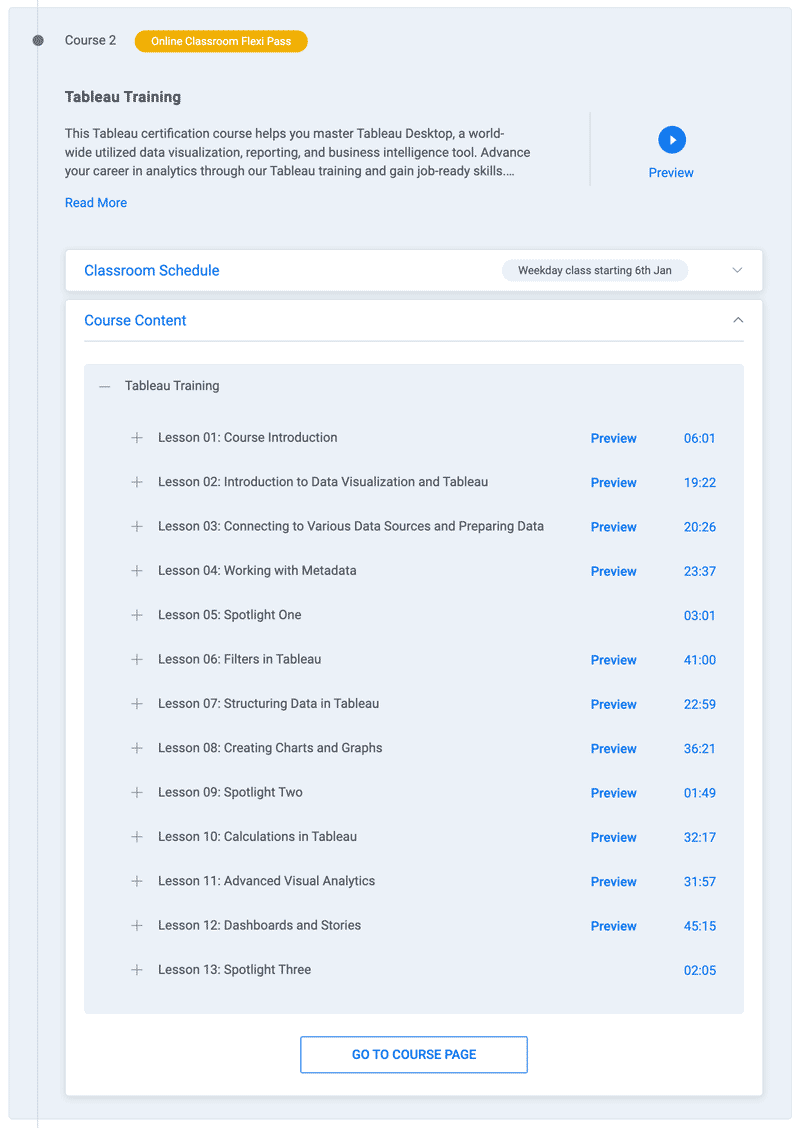
Task: Play the Tableau Training preview video
Action: [x=672, y=140]
